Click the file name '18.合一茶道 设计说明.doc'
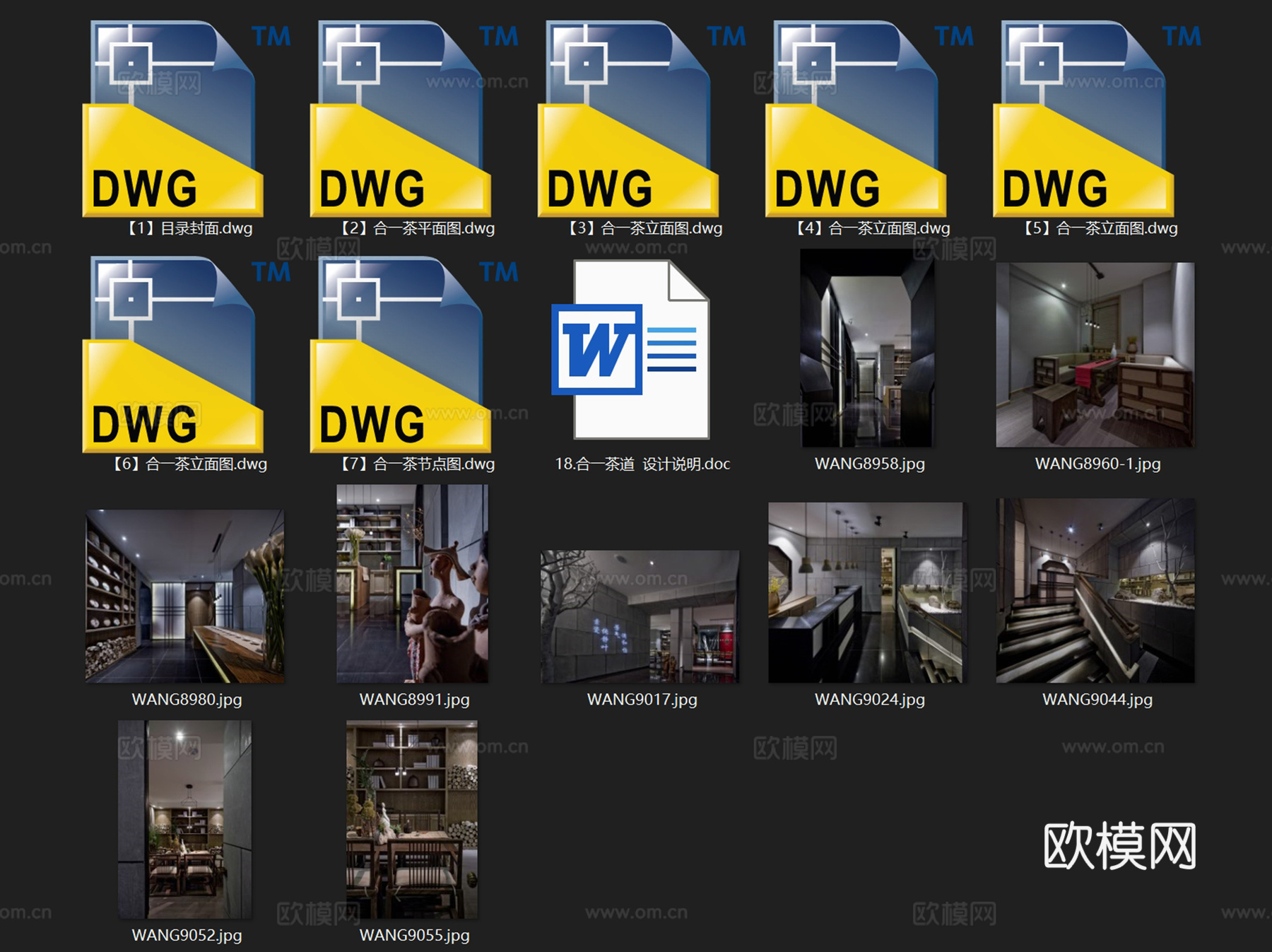Image resolution: width=1272 pixels, height=952 pixels. point(642,464)
